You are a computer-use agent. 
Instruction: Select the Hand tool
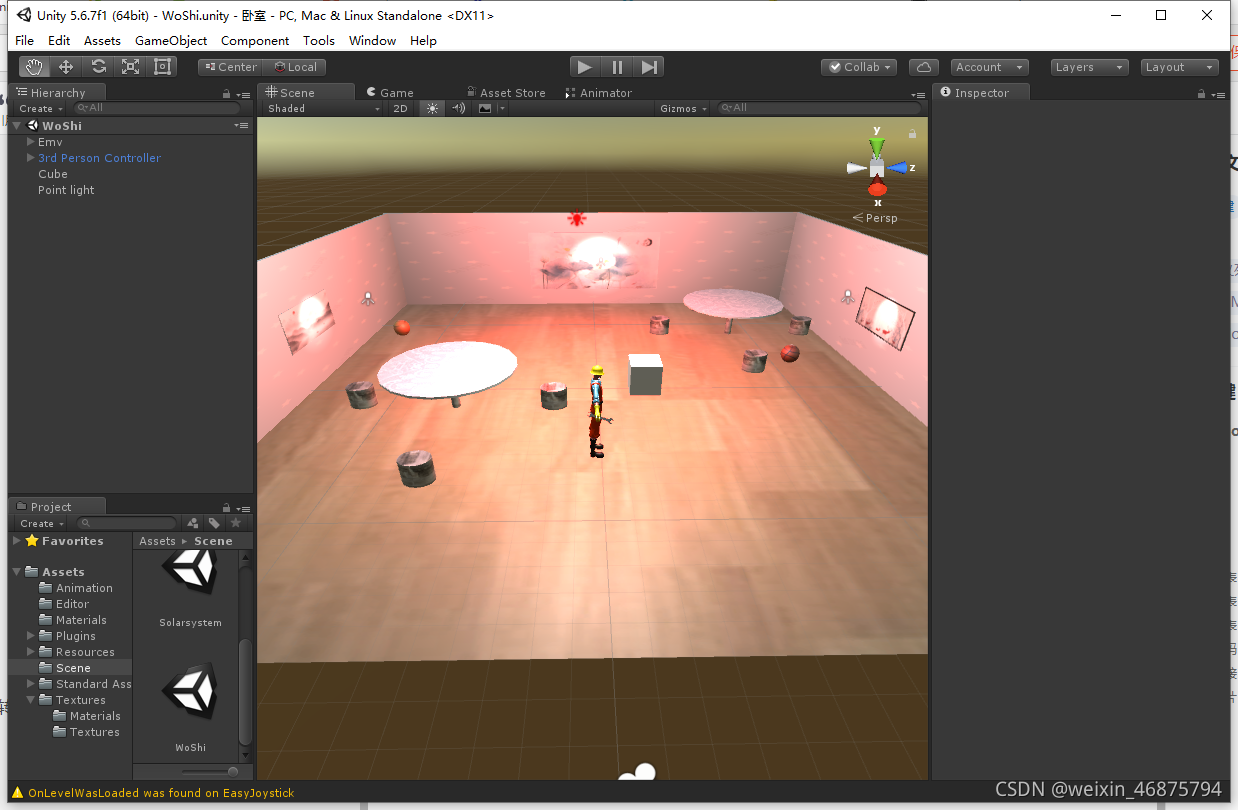click(x=35, y=67)
